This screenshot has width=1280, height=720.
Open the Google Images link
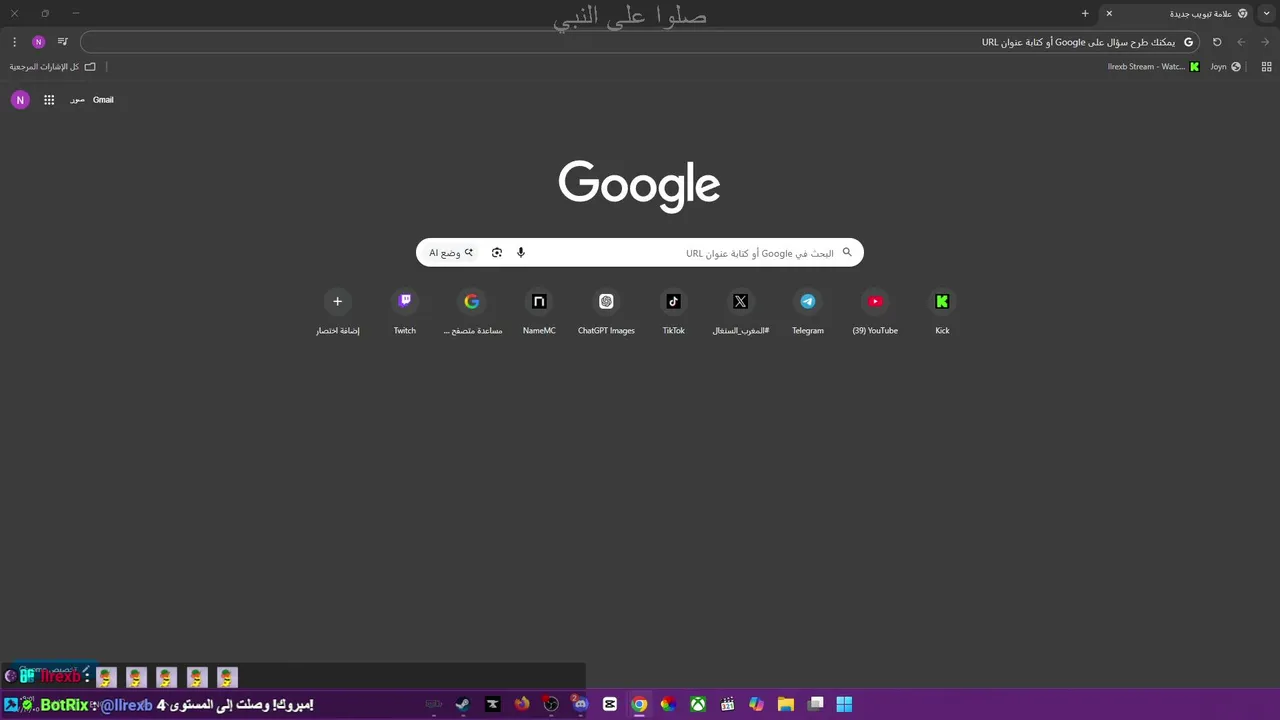[77, 100]
